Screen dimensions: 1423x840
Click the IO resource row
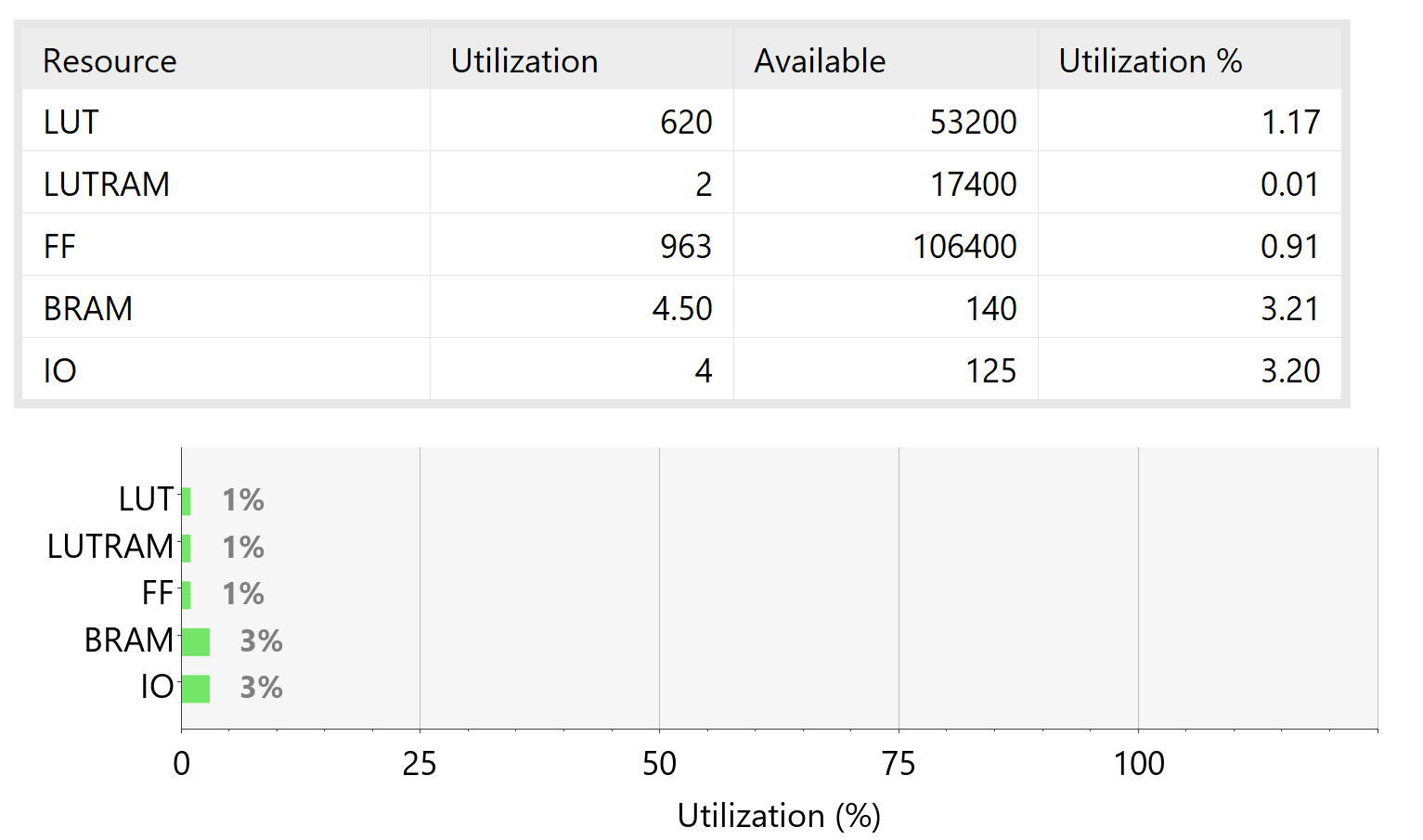(681, 369)
